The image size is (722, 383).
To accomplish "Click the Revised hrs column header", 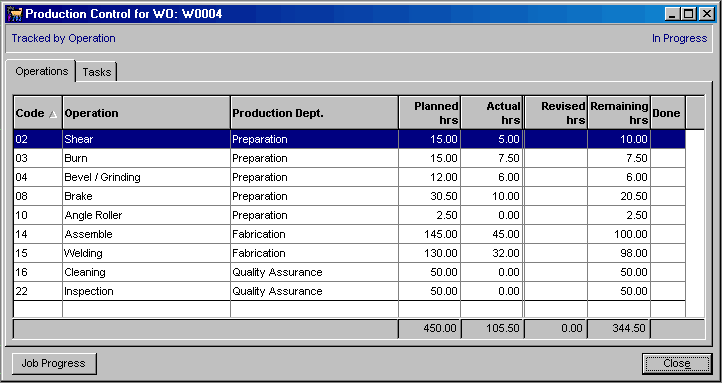I will click(556, 113).
